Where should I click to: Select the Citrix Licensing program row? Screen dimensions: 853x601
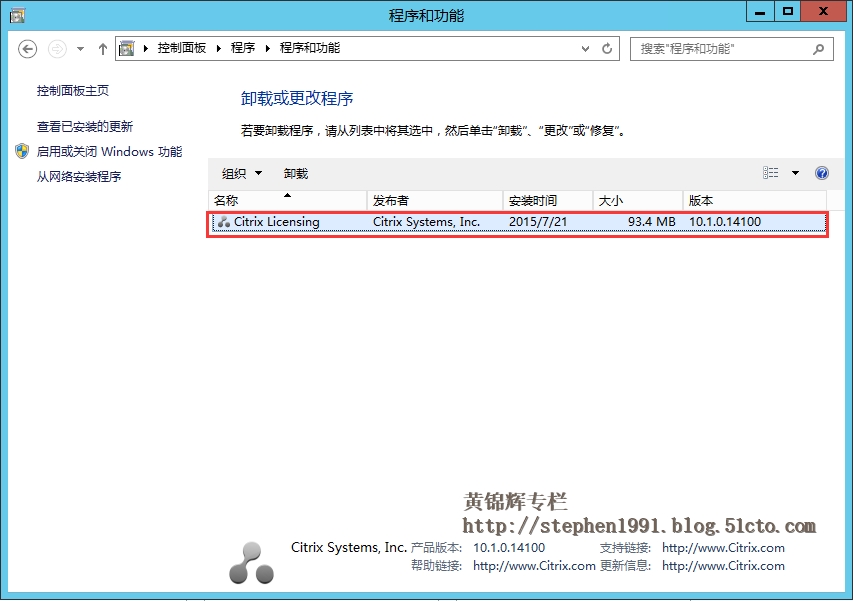518,222
